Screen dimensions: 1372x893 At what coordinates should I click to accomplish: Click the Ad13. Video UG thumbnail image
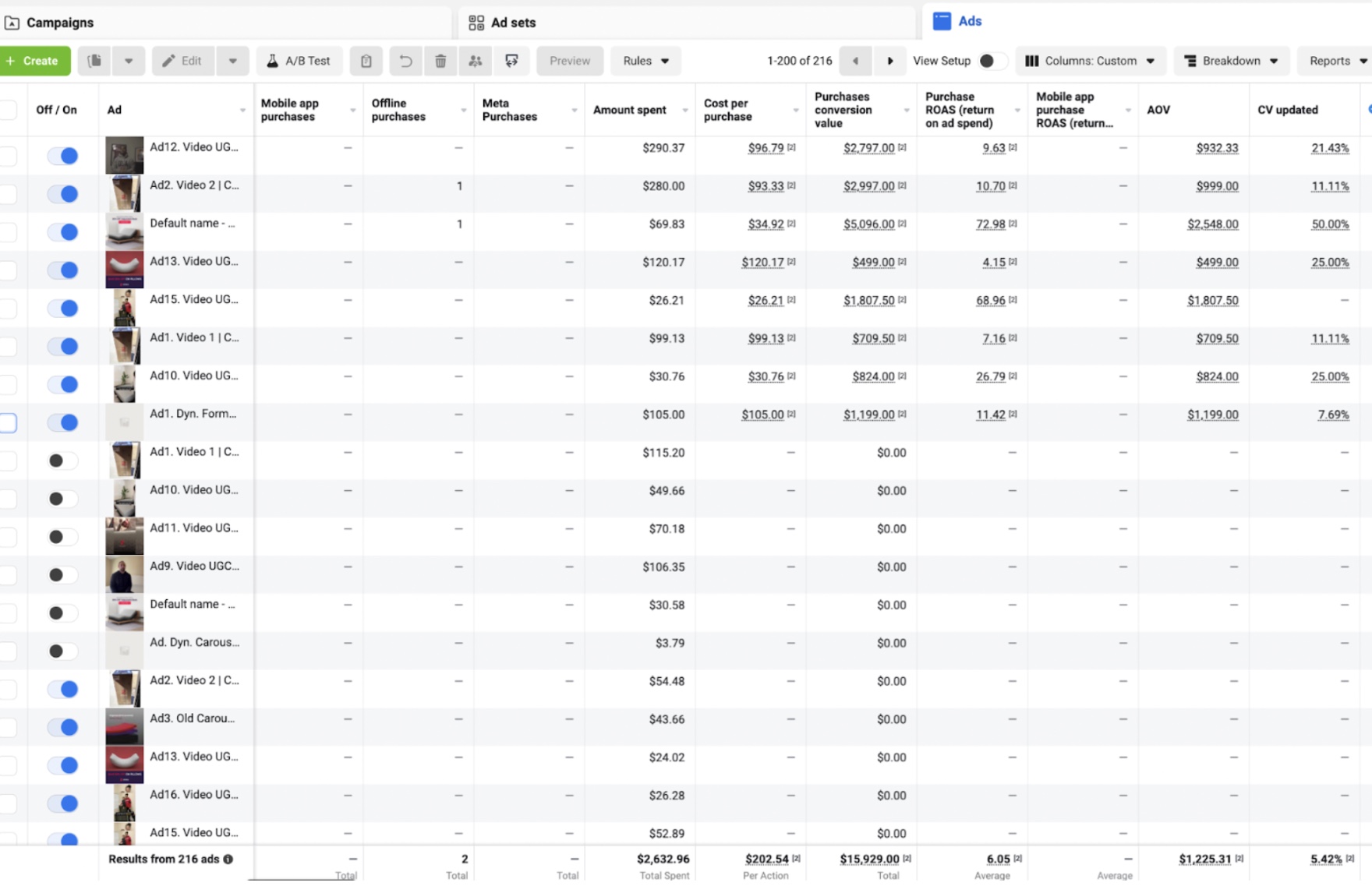tap(124, 270)
